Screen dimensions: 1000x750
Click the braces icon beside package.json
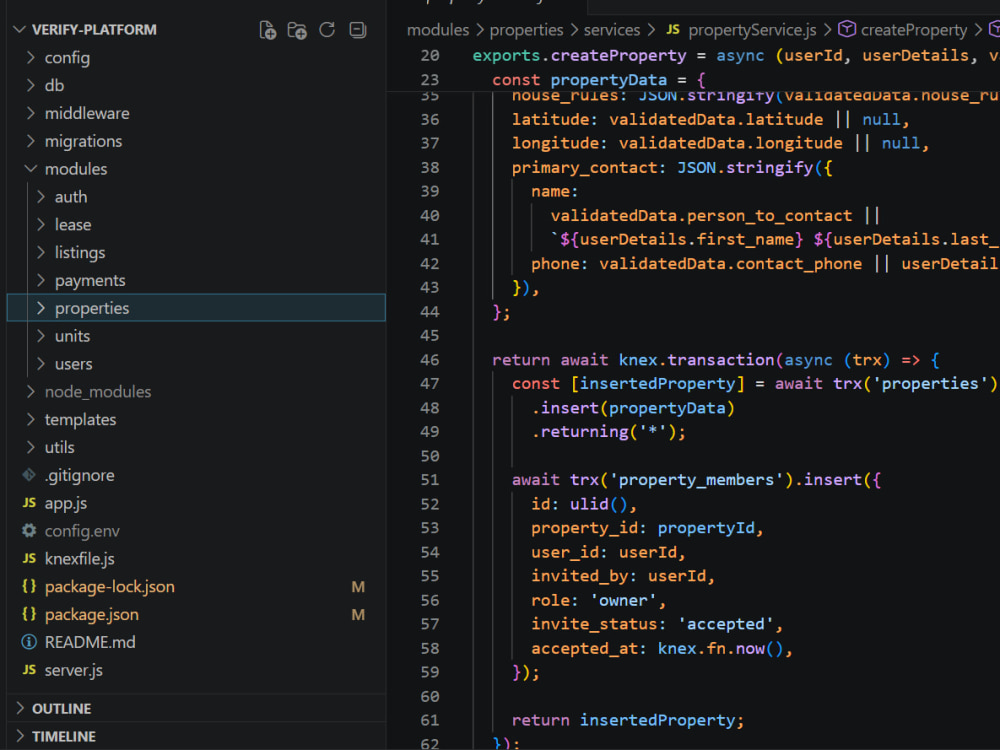tap(29, 614)
